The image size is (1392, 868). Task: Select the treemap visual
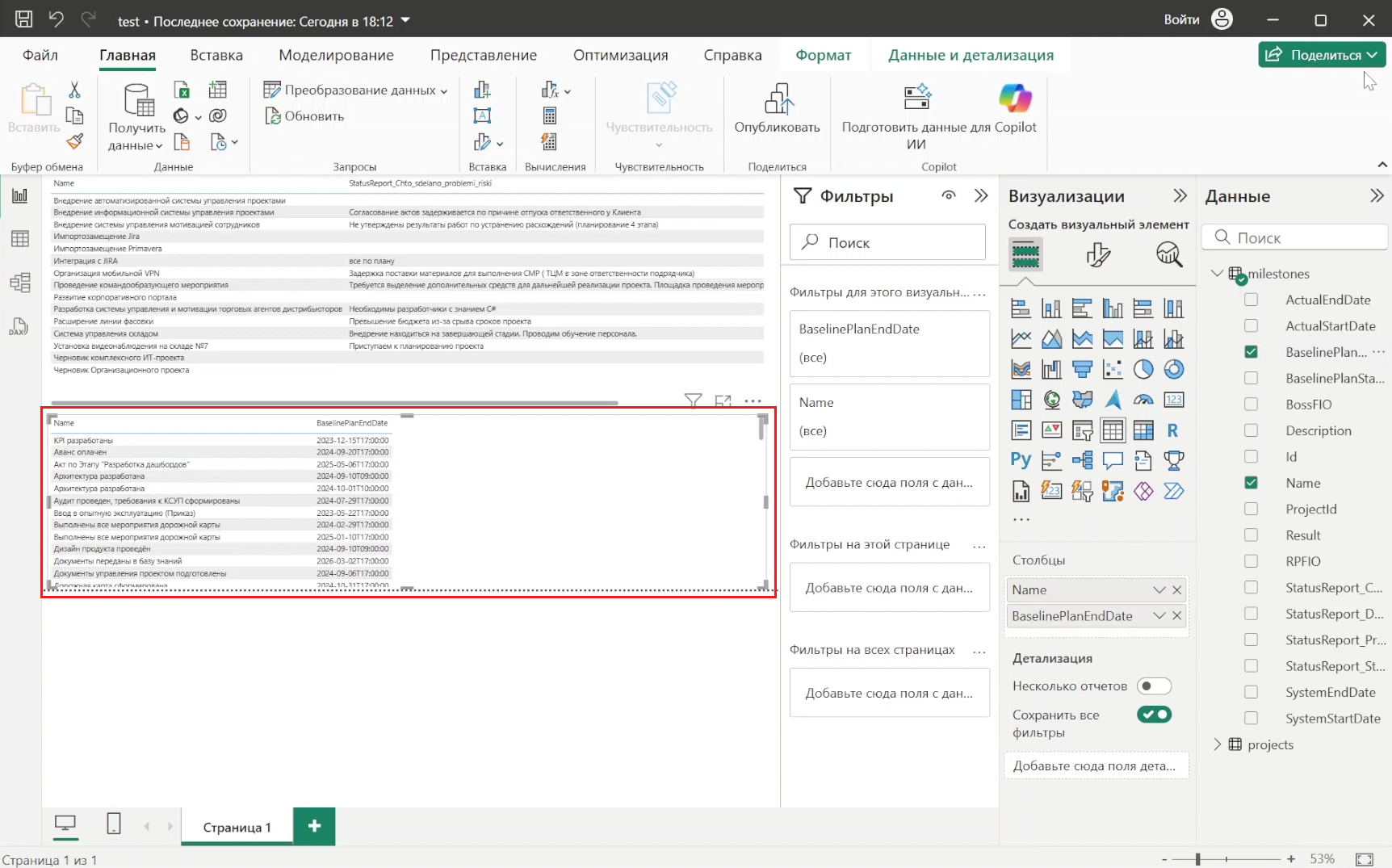(1021, 400)
